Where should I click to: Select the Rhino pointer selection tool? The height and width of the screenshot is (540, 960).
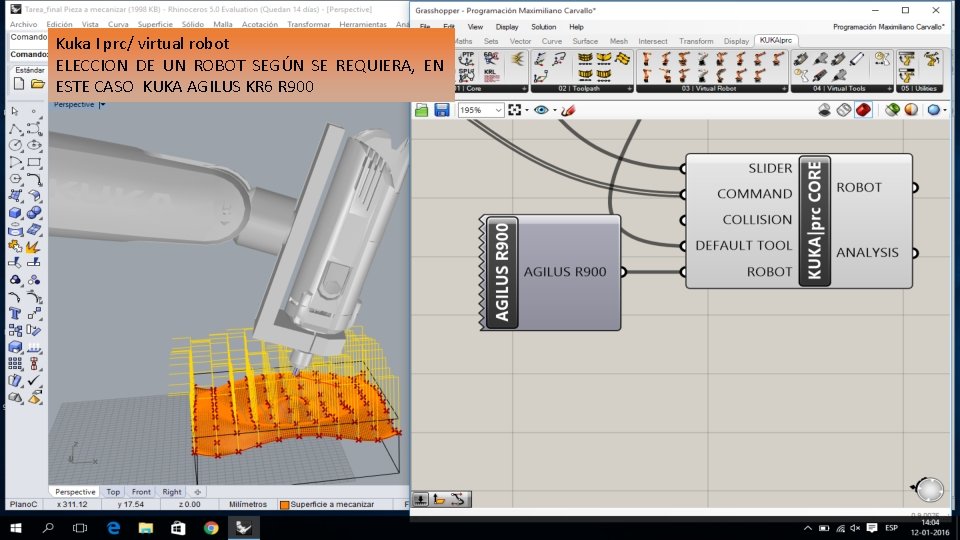pos(15,111)
